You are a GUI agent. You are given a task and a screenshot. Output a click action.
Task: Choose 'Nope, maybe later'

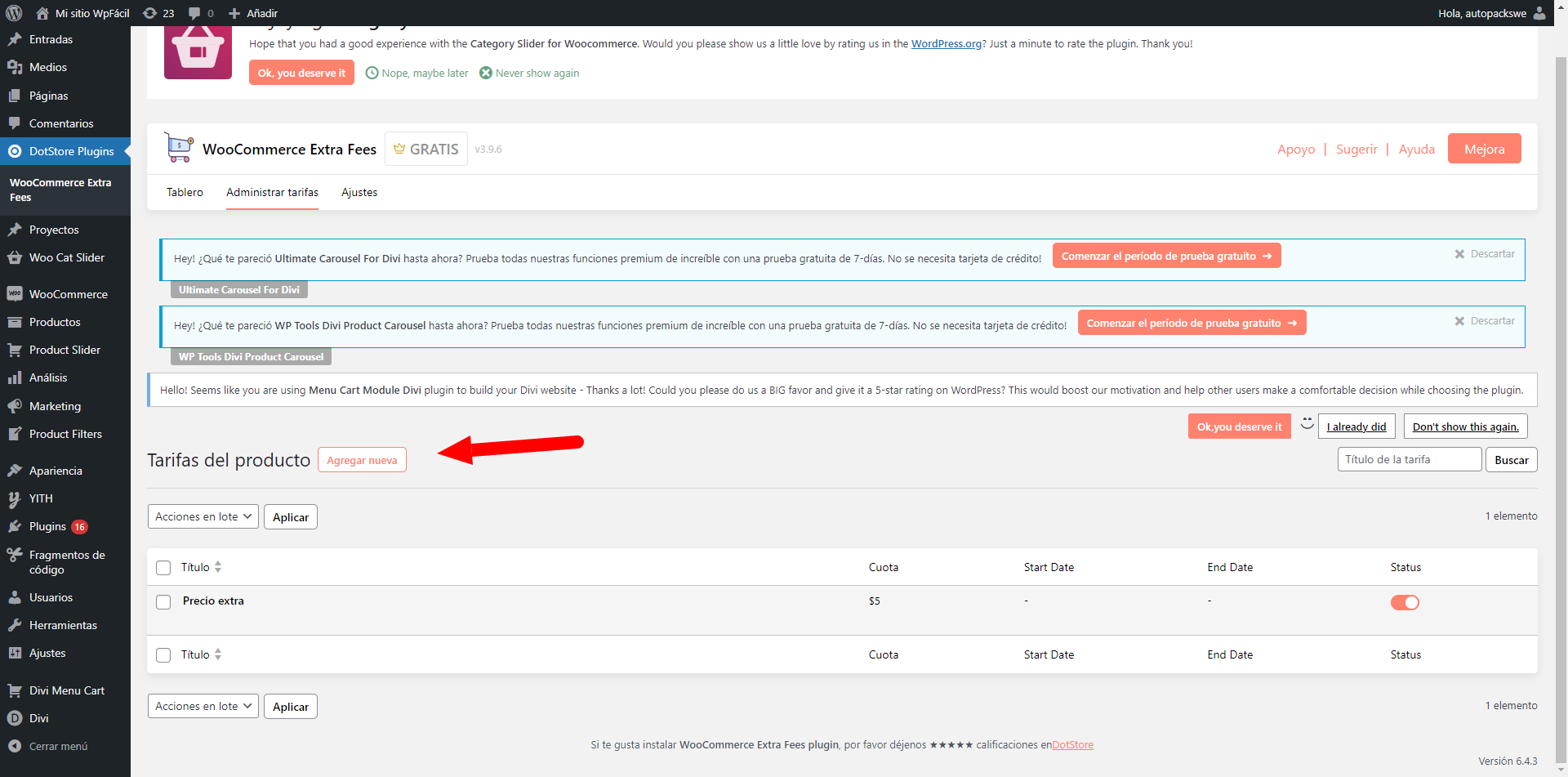click(x=416, y=73)
